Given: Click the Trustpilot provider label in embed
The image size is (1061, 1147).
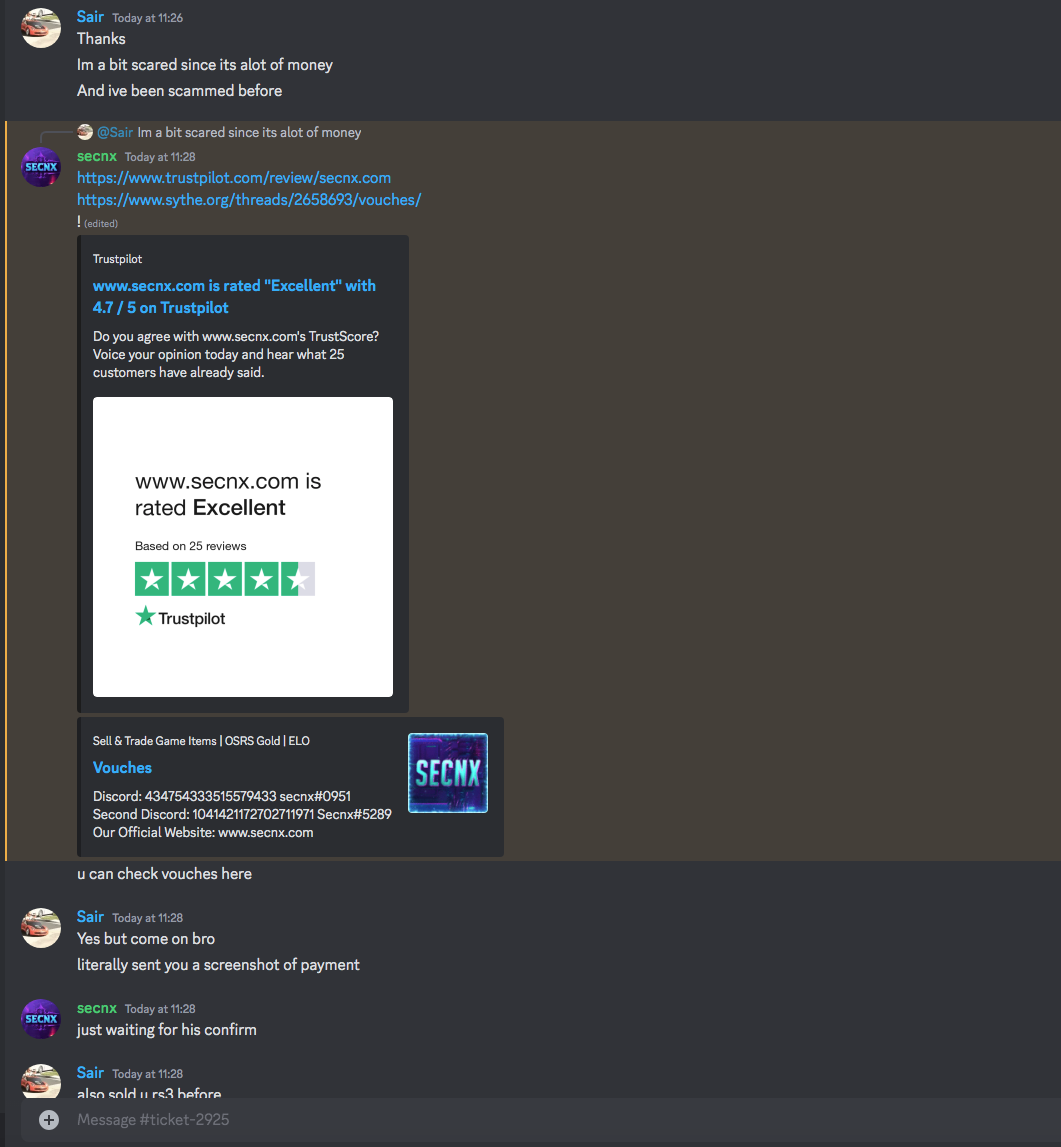Looking at the screenshot, I should [x=117, y=259].
